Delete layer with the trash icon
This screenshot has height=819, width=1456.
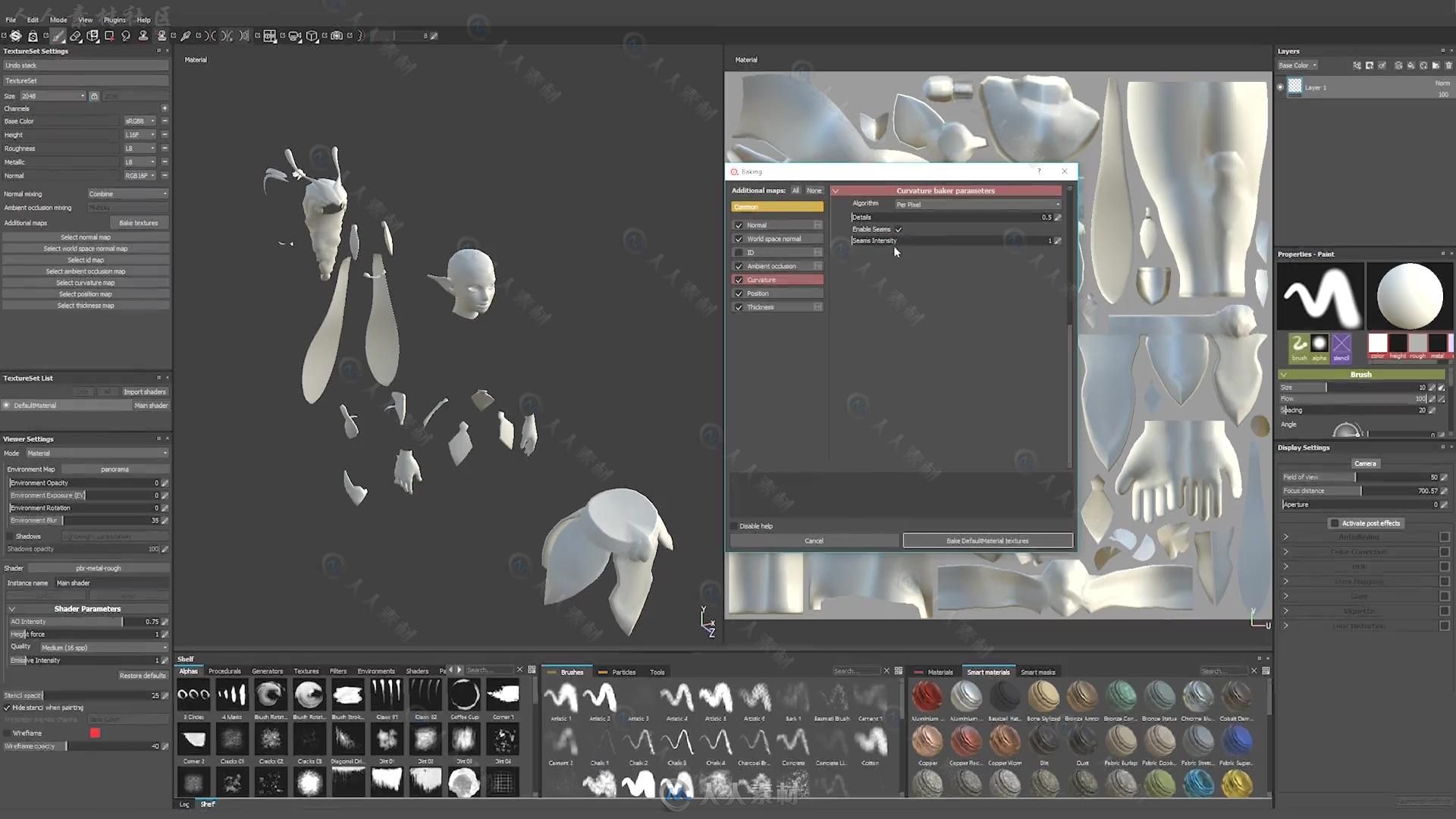pos(1448,65)
